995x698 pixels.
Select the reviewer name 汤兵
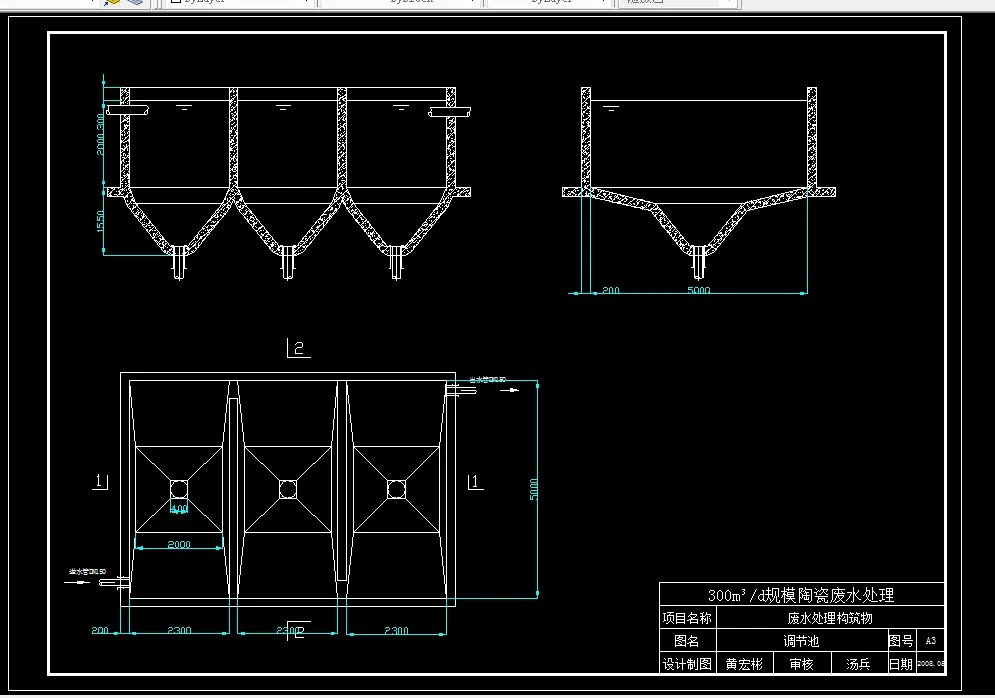(858, 664)
